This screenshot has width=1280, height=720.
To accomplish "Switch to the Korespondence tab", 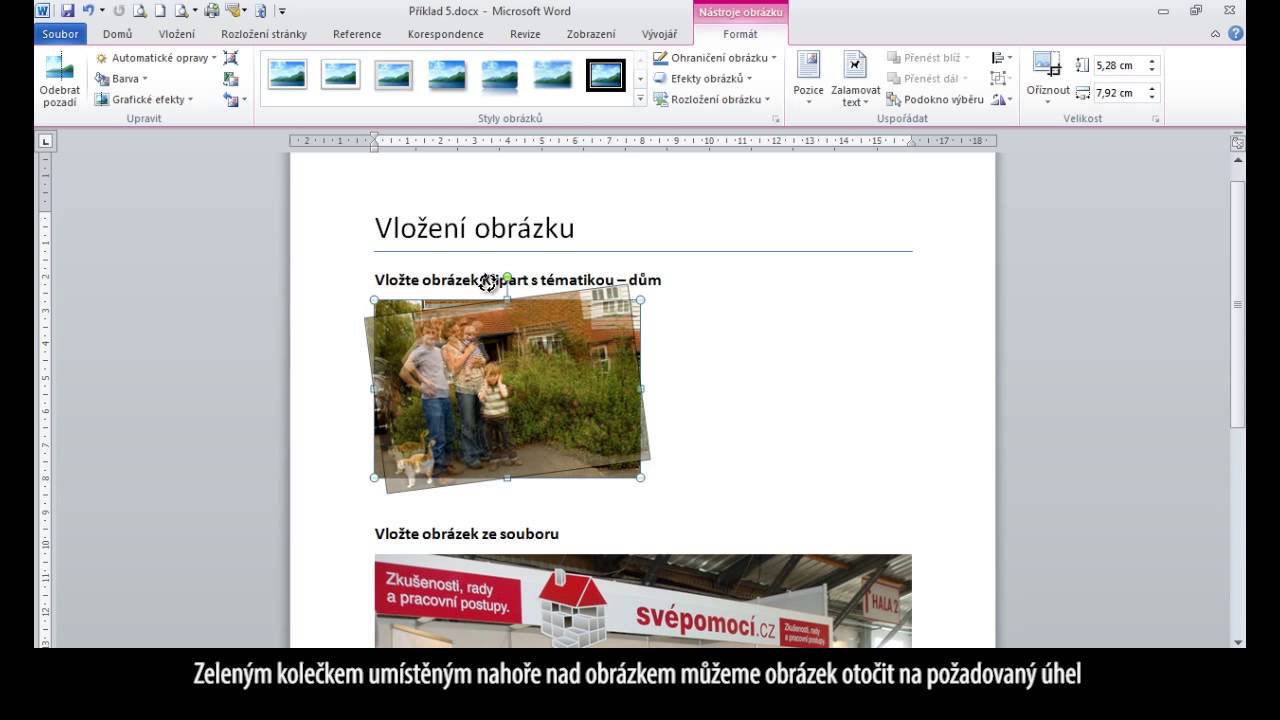I will tap(445, 34).
